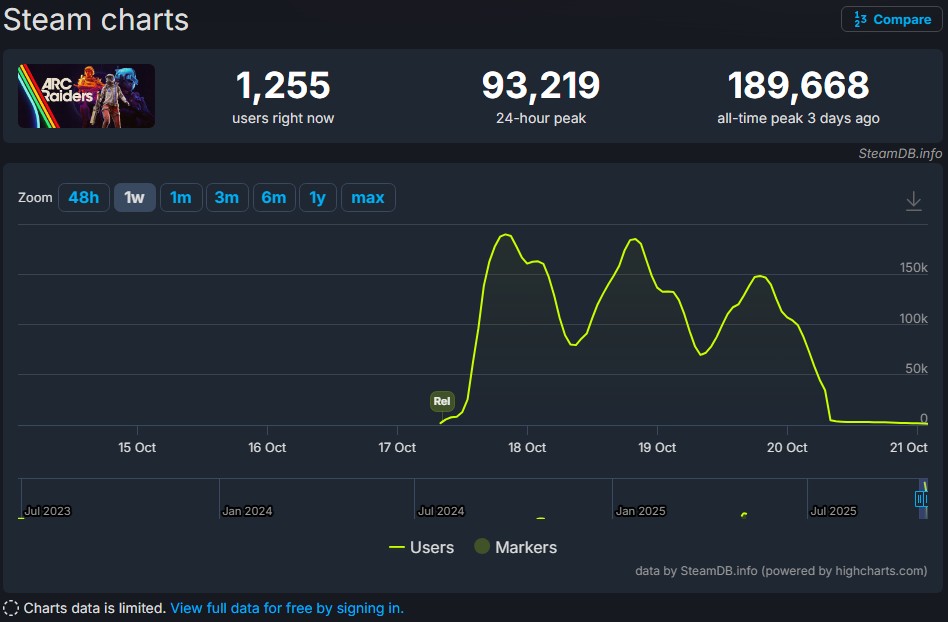
Task: Open the sign-in link for full data
Action: (x=287, y=608)
